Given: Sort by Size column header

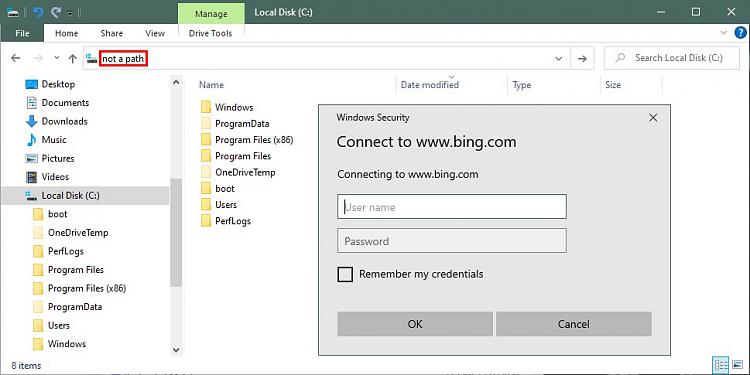Looking at the screenshot, I should pos(613,85).
